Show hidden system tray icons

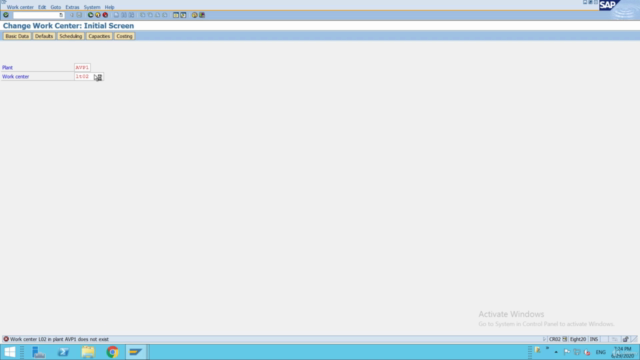click(x=556, y=352)
